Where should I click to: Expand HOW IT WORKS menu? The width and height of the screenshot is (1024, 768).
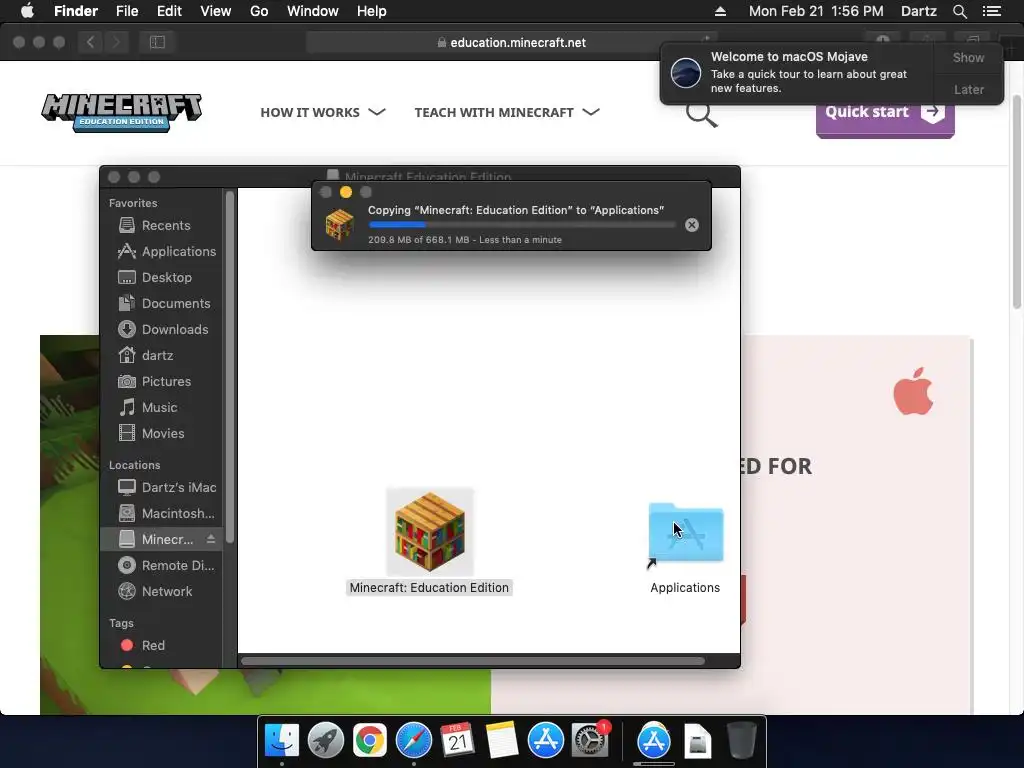[323, 112]
